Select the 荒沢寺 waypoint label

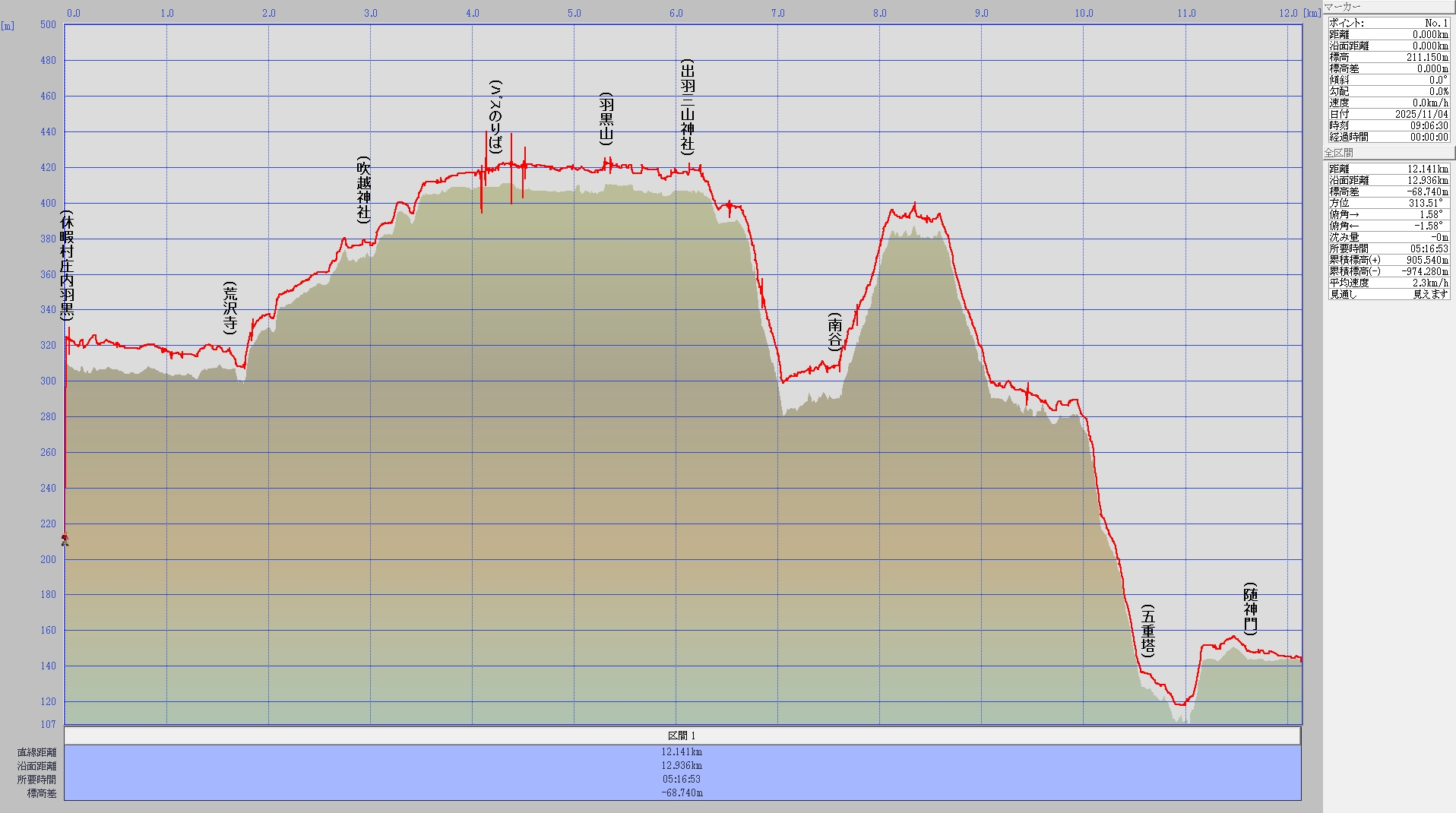pos(230,308)
